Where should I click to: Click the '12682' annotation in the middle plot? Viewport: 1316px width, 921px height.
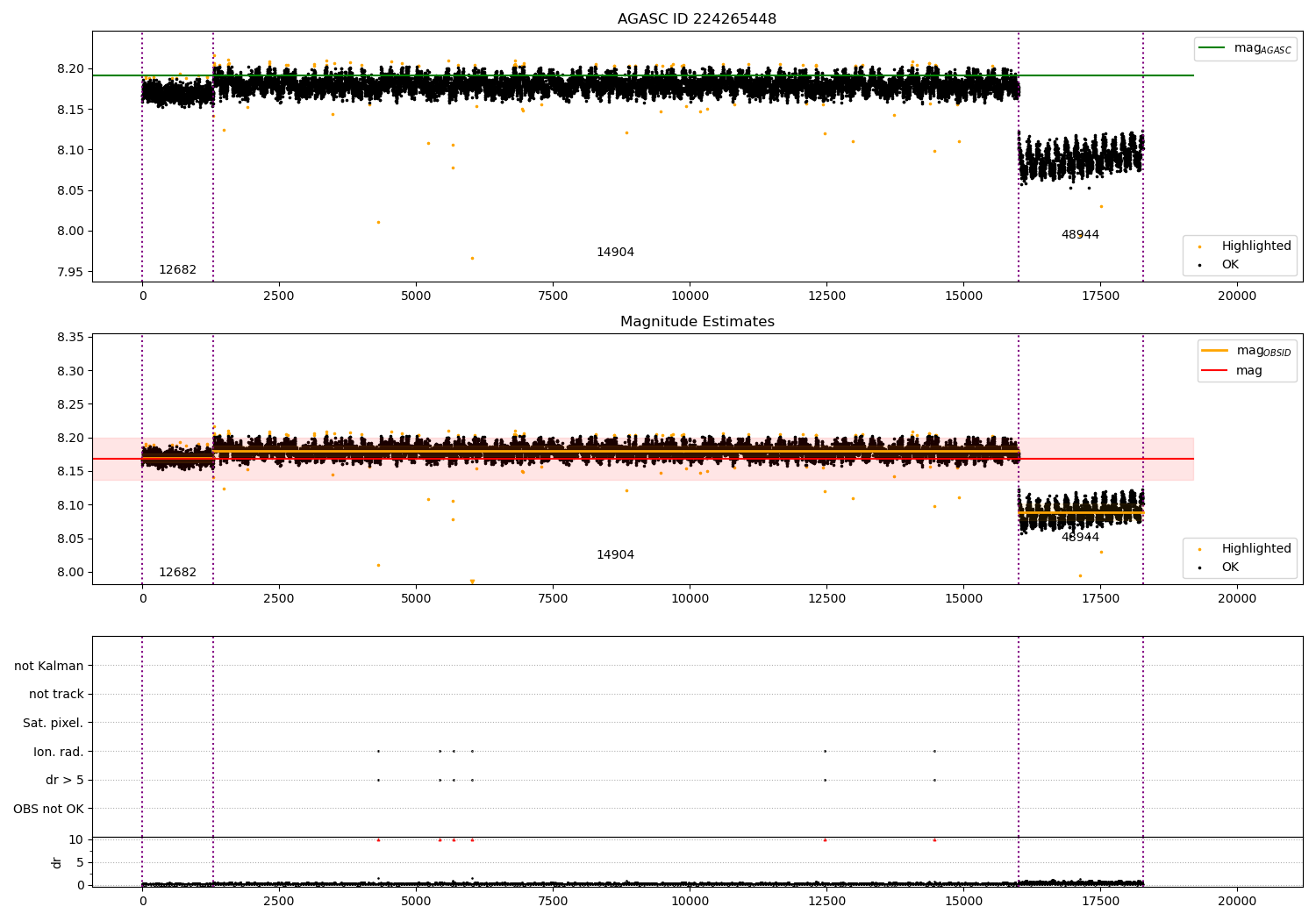[x=177, y=573]
